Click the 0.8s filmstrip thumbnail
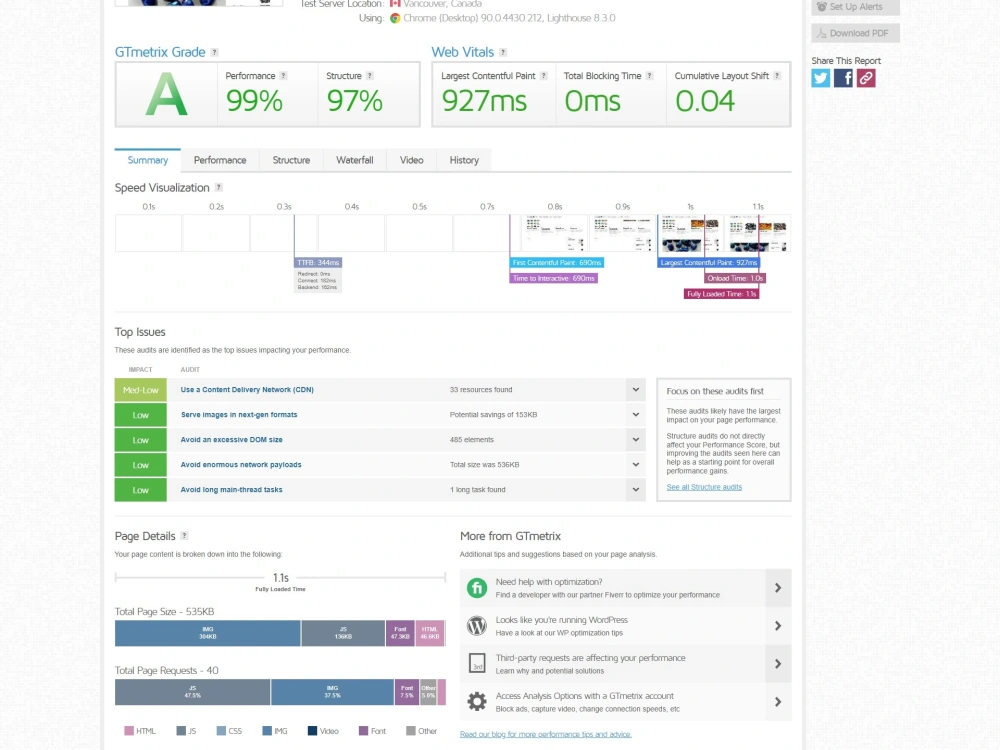This screenshot has height=750, width=1000. (x=555, y=233)
